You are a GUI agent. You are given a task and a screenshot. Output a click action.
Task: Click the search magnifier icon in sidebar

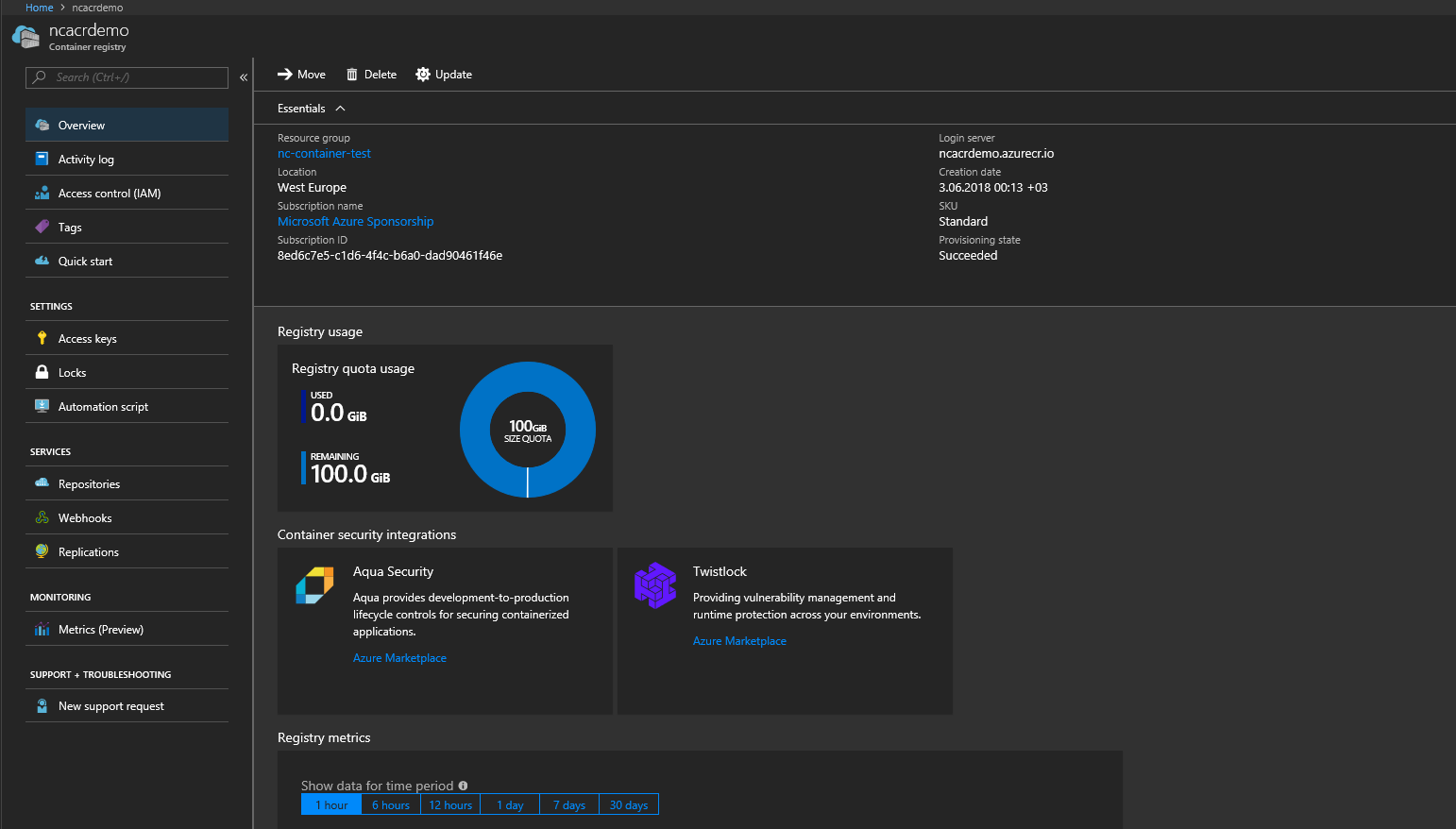tap(40, 77)
